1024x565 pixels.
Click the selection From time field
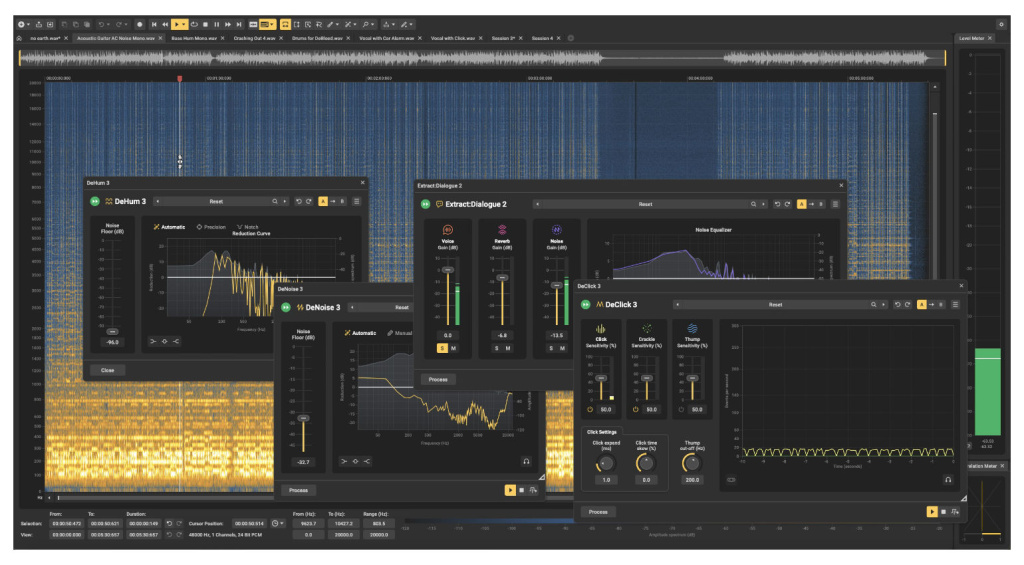(x=67, y=523)
